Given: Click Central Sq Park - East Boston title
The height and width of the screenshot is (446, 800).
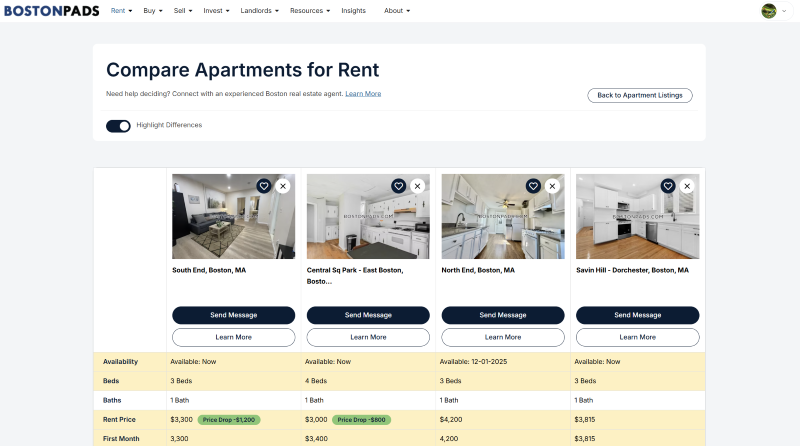Looking at the screenshot, I should [x=355, y=276].
